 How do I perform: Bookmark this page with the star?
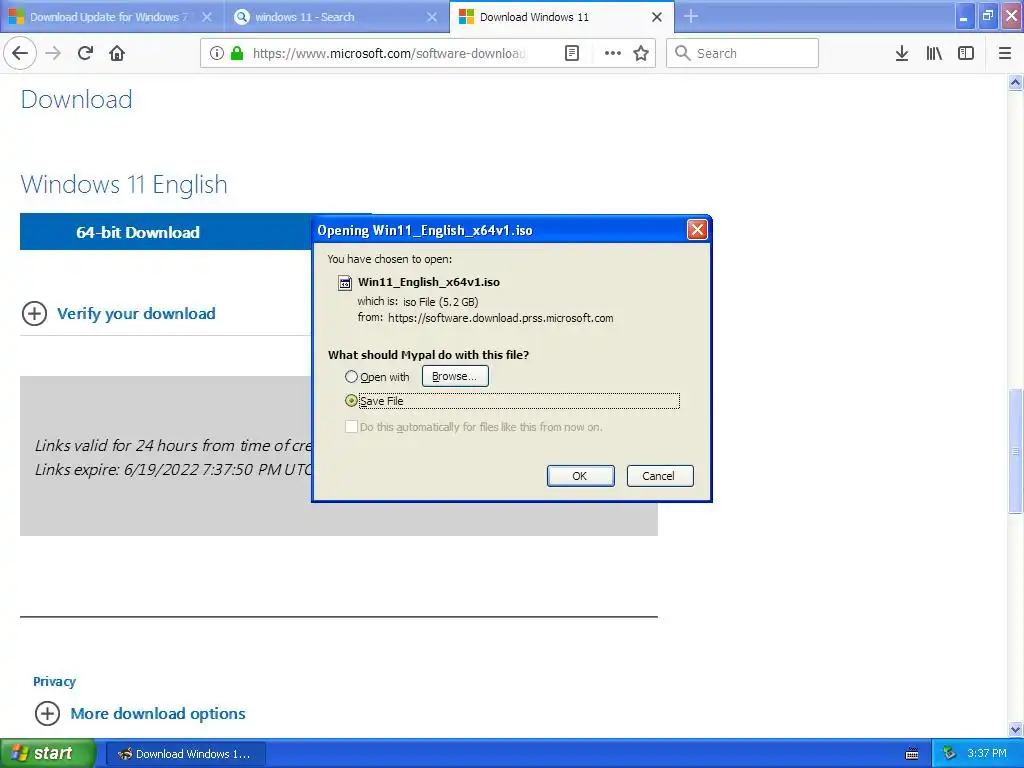point(641,54)
